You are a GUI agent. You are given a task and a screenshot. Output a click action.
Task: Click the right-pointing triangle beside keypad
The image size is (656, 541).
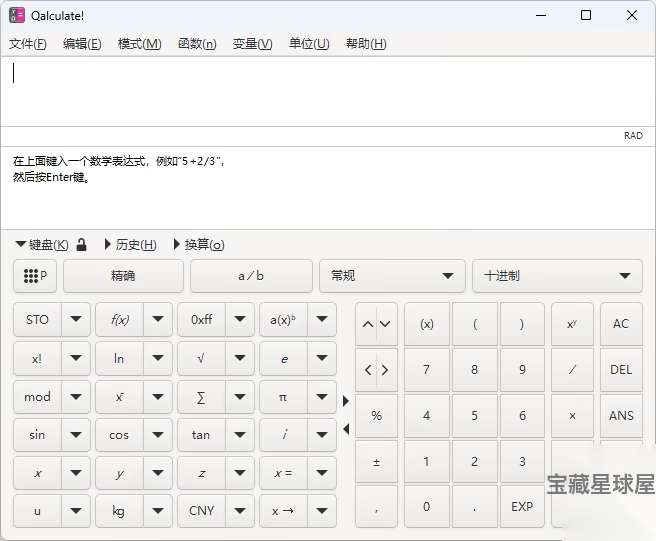346,401
